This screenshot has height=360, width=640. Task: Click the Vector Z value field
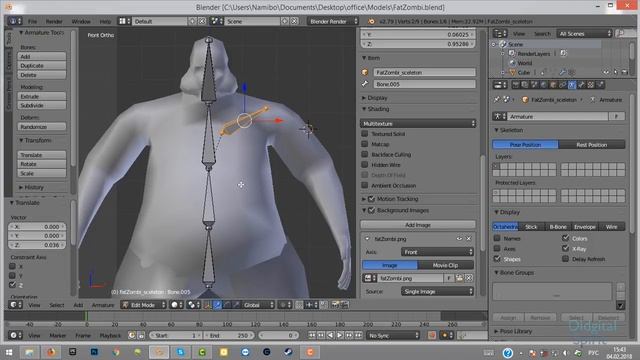[37, 245]
